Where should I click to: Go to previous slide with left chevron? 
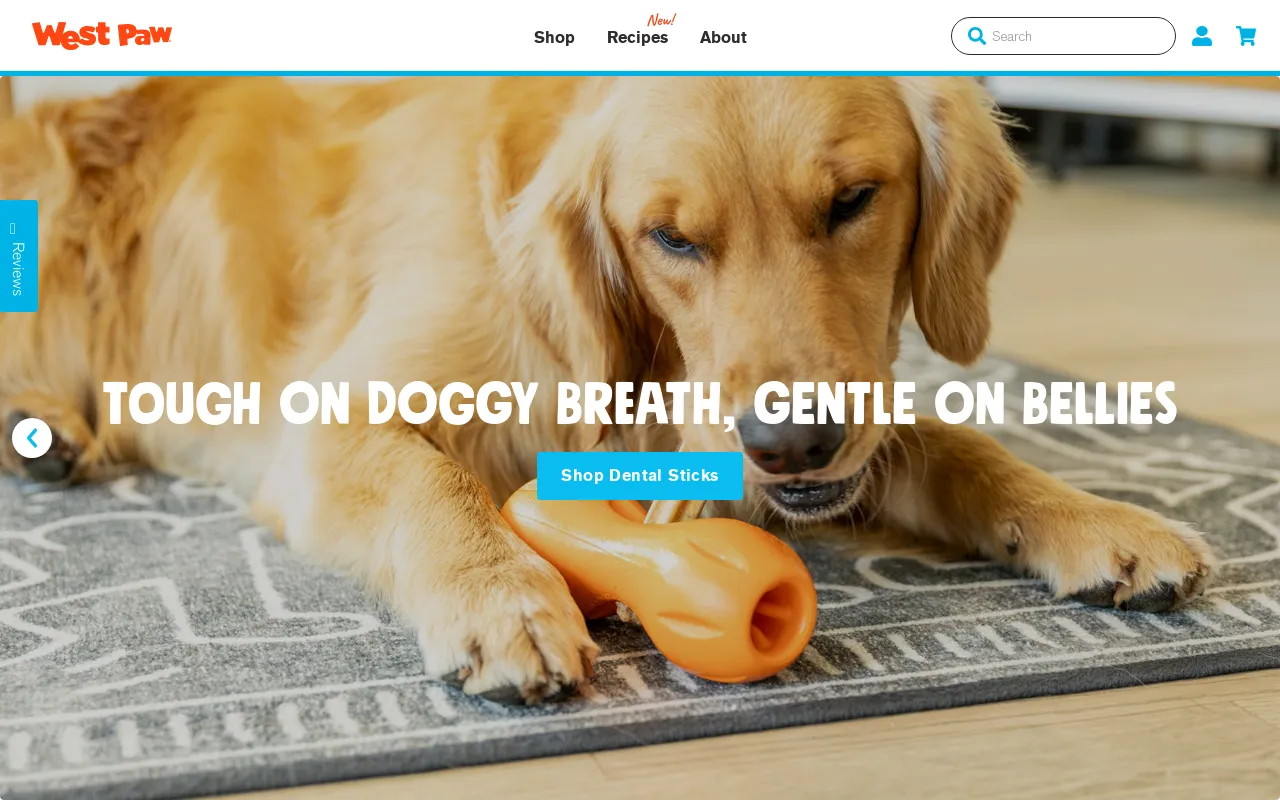tap(32, 438)
